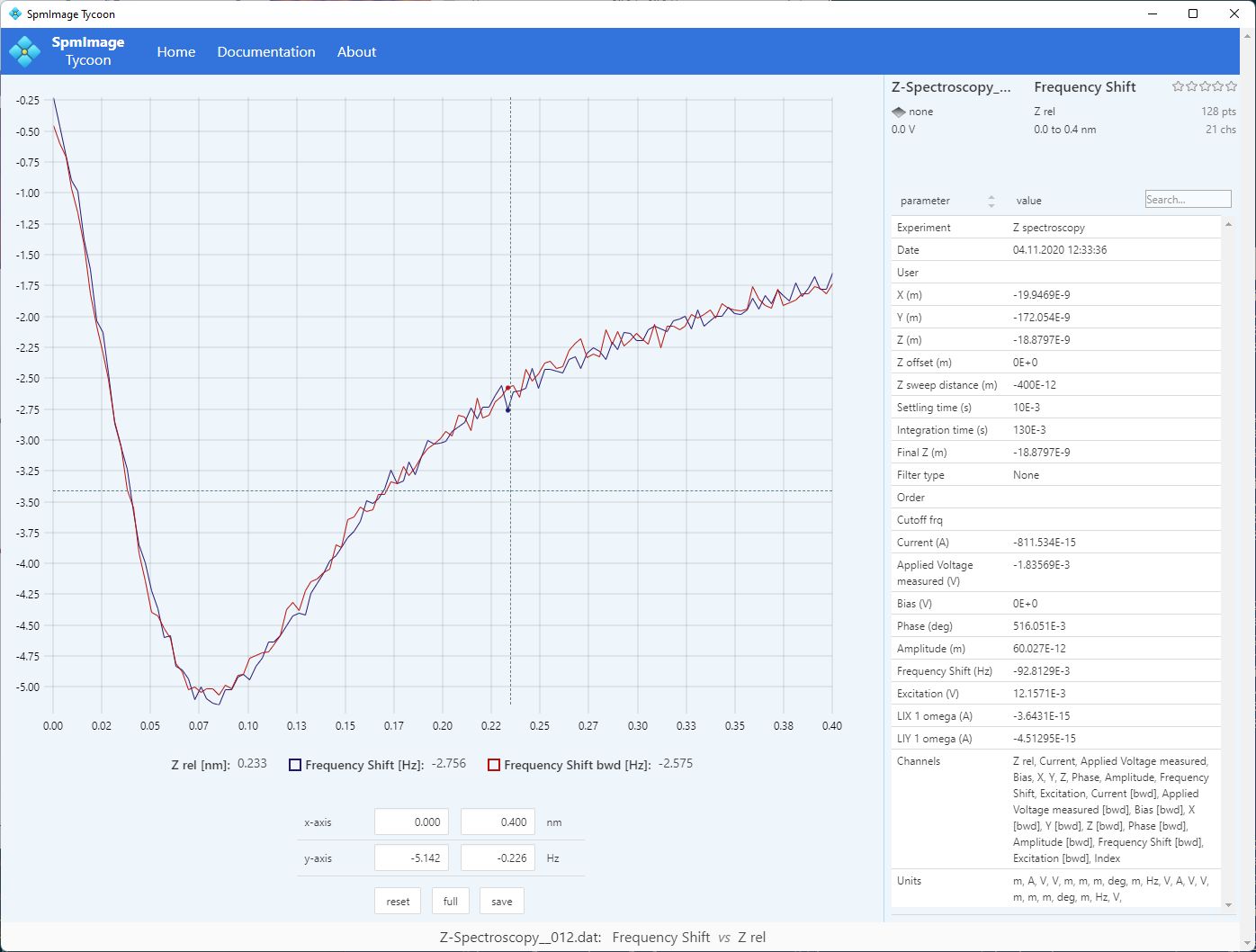Set rating to five stars
The image size is (1256, 952).
coord(1231,86)
